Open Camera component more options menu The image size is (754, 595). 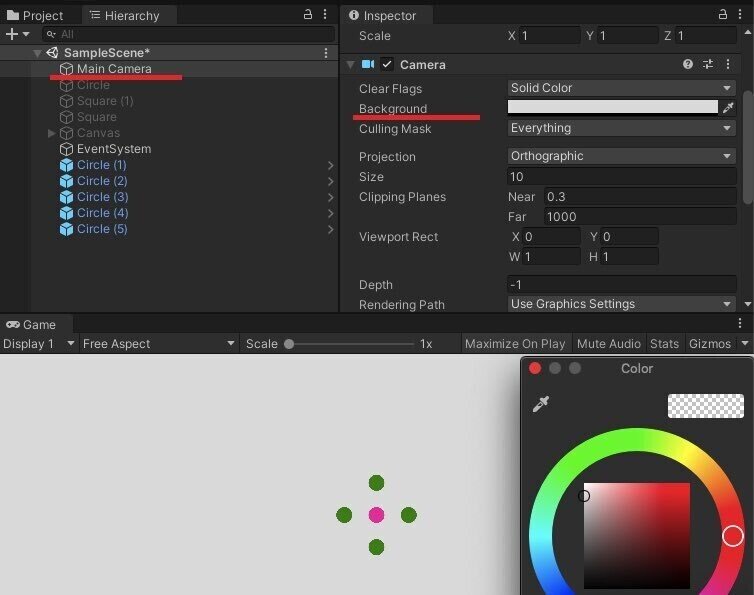728,64
